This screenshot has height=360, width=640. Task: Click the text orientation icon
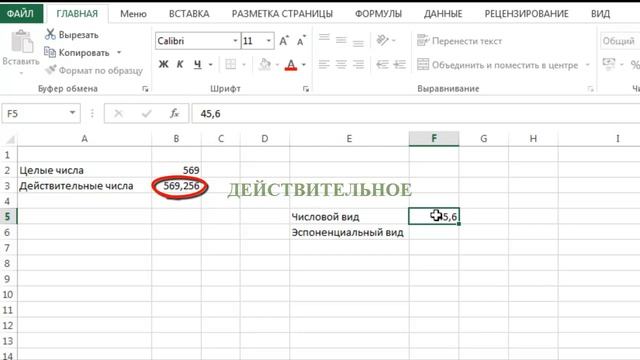pos(382,40)
